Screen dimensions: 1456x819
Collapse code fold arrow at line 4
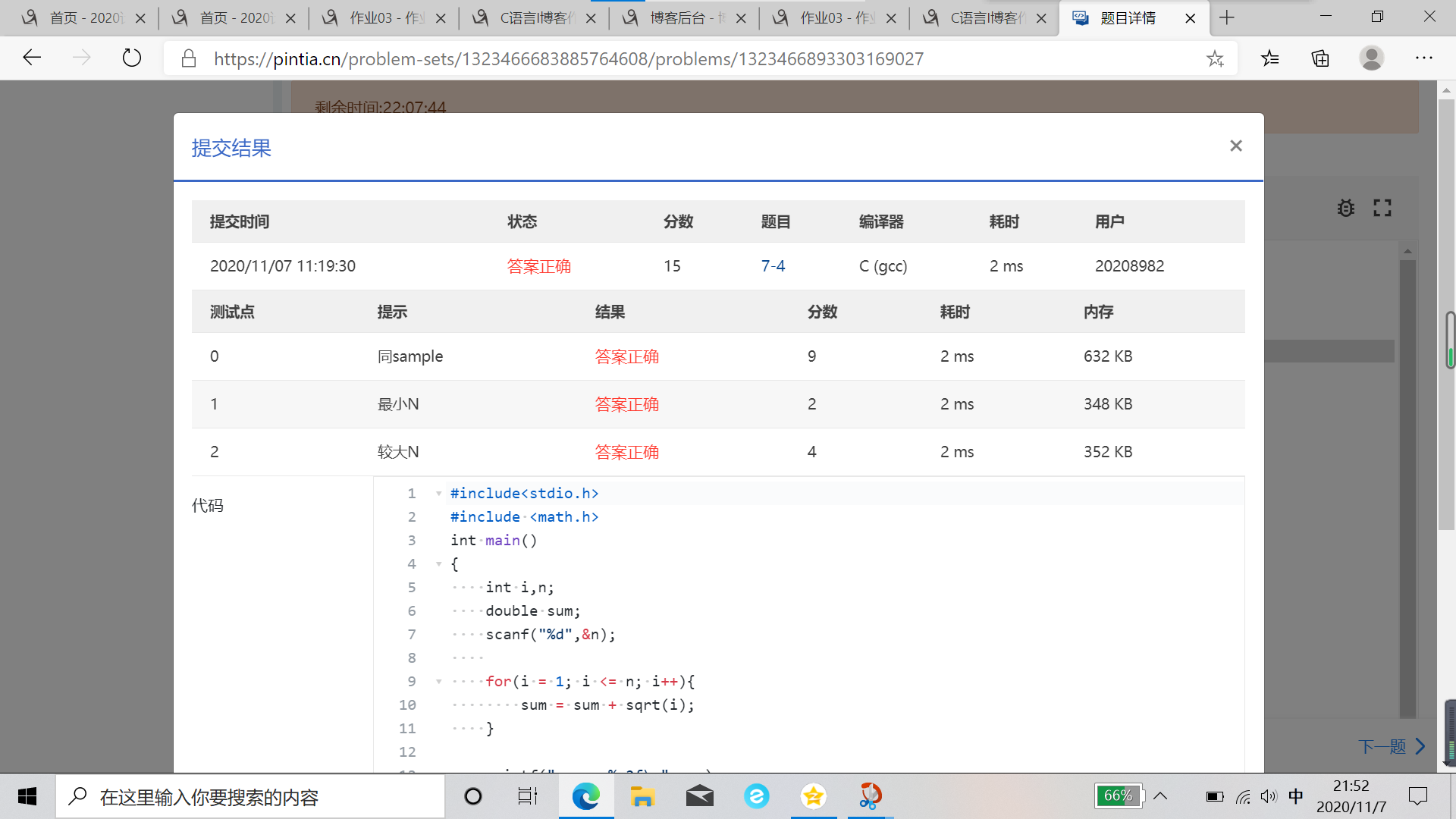438,564
